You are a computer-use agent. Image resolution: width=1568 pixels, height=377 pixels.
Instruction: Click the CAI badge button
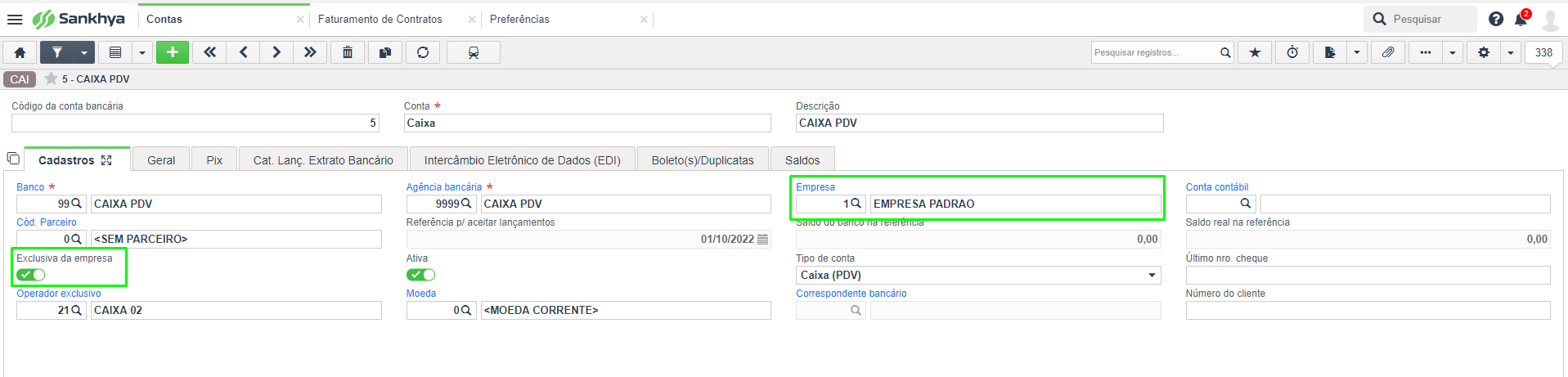pyautogui.click(x=20, y=79)
